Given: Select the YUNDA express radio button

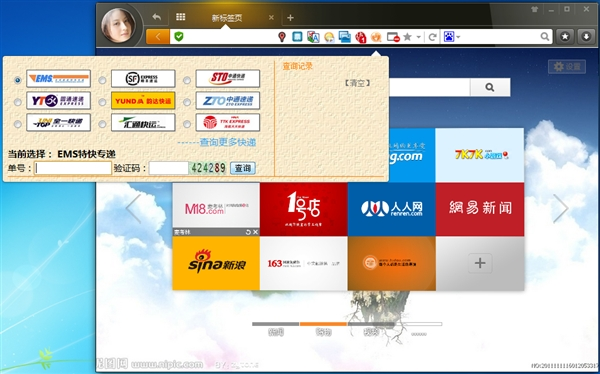Looking at the screenshot, I should tap(102, 102).
